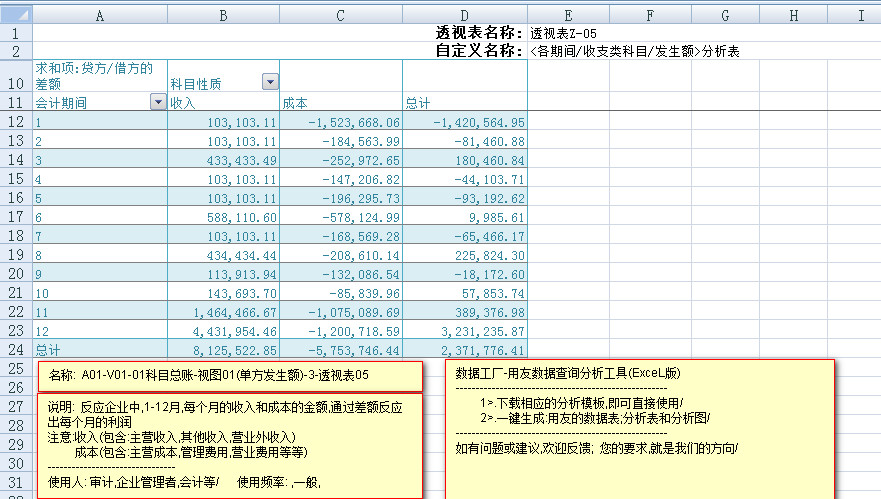Screen dimensions: 881x499
Task: Select period 12 income cell 4,431,954.46
Action: click(x=224, y=331)
